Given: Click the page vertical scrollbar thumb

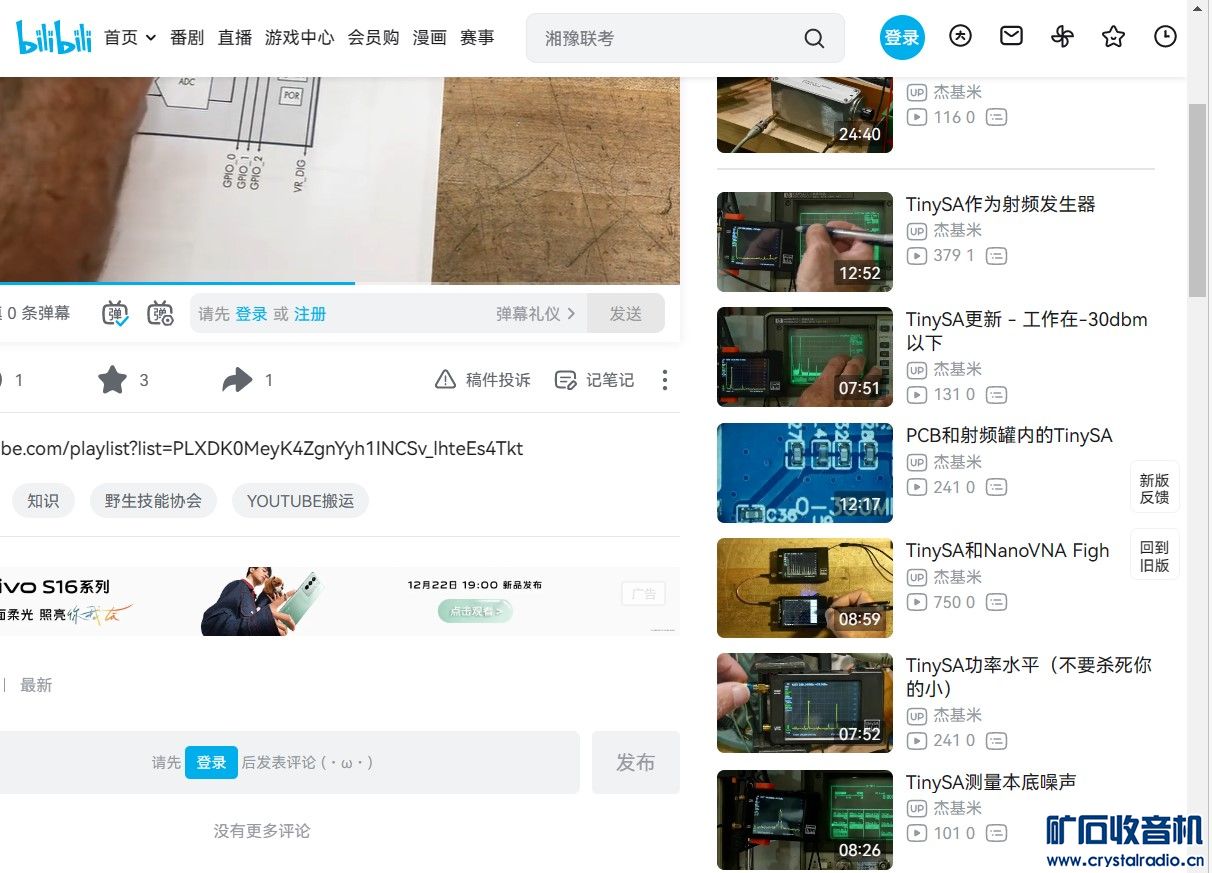Looking at the screenshot, I should tap(1197, 200).
